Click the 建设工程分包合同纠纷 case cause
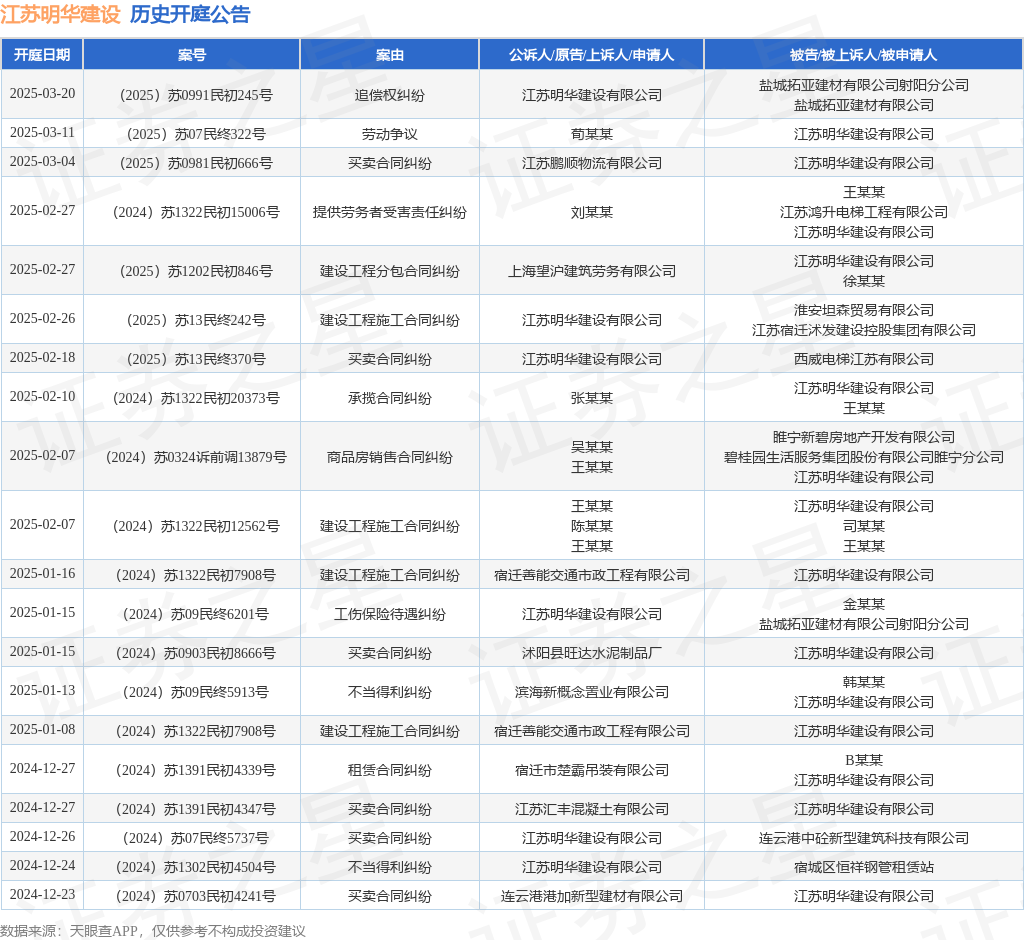This screenshot has width=1024, height=940. [390, 271]
